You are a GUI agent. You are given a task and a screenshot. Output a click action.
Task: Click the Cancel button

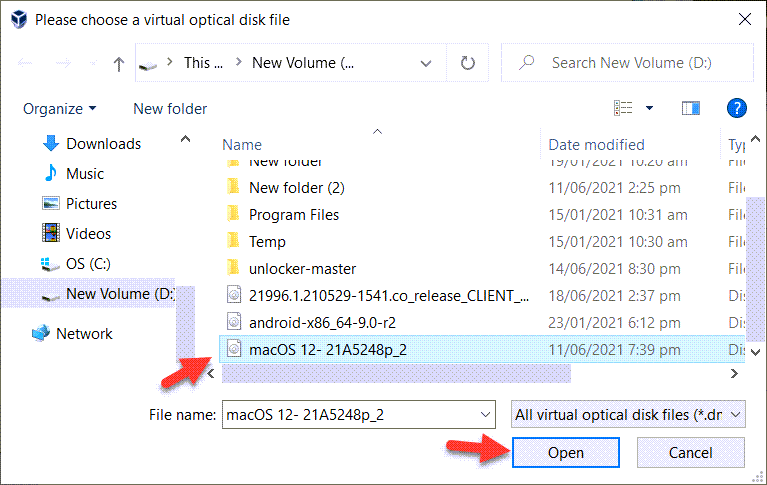[690, 453]
